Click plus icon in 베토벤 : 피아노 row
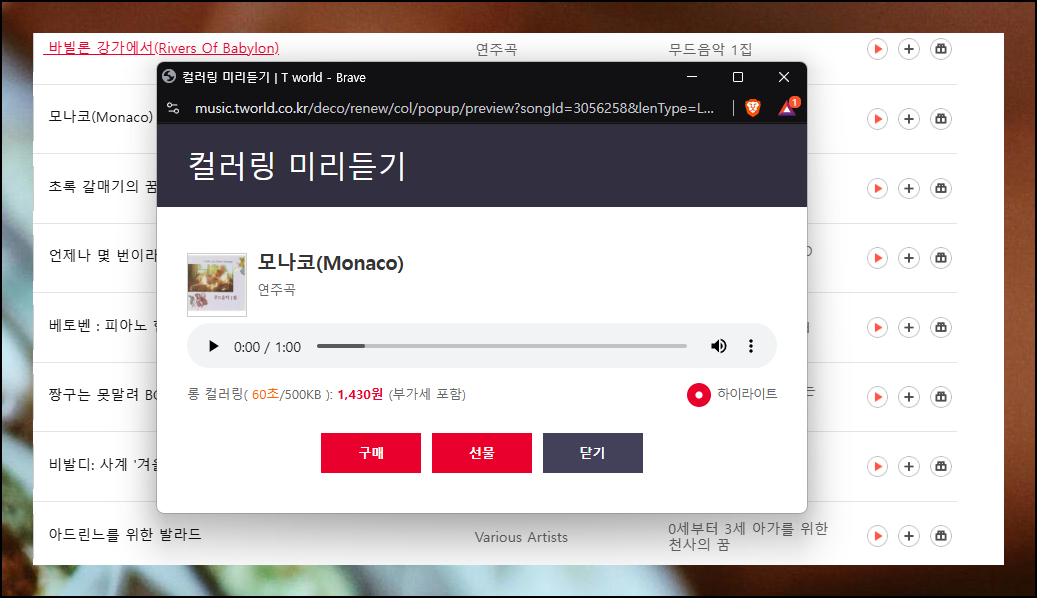The height and width of the screenshot is (598, 1037). pyautogui.click(x=909, y=327)
